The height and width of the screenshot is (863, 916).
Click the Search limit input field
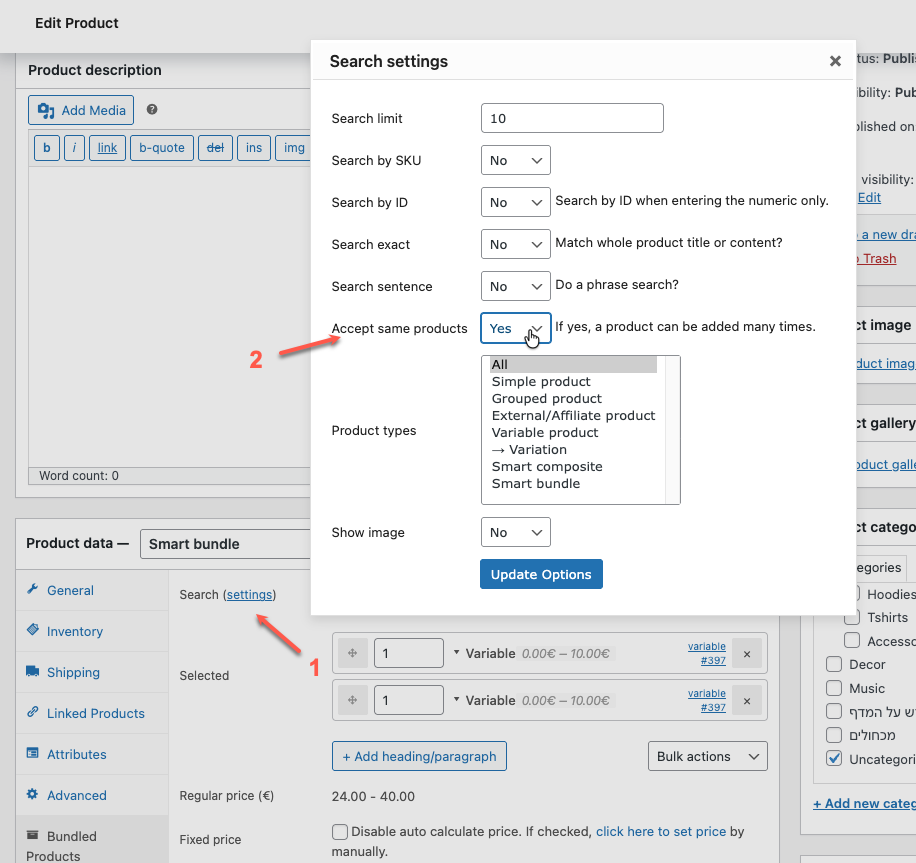click(572, 118)
